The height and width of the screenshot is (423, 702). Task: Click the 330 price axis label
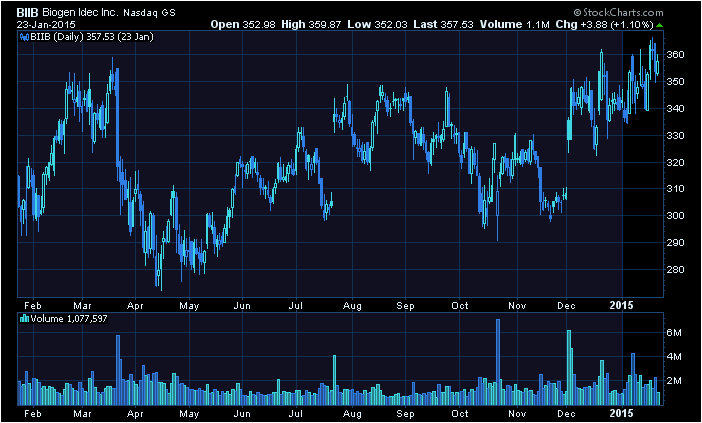click(675, 135)
